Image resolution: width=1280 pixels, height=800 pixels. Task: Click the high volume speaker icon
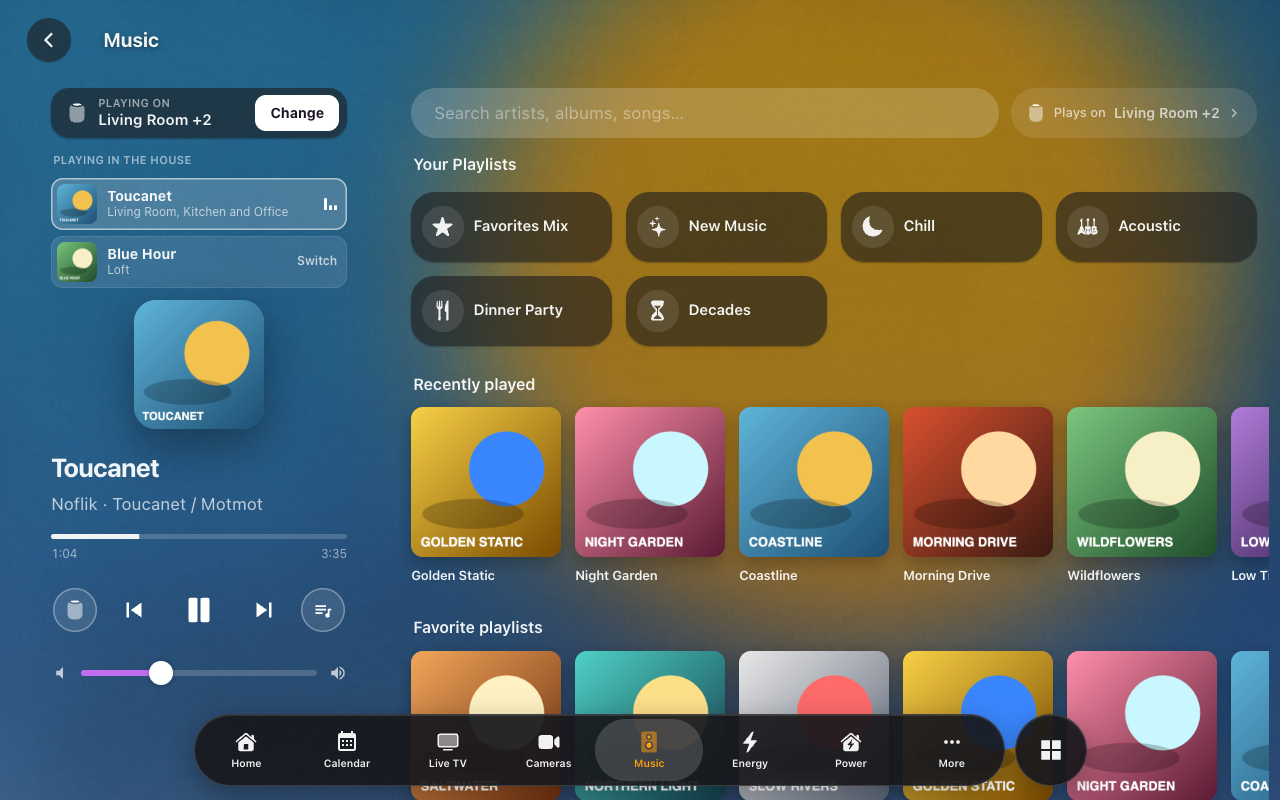click(338, 673)
